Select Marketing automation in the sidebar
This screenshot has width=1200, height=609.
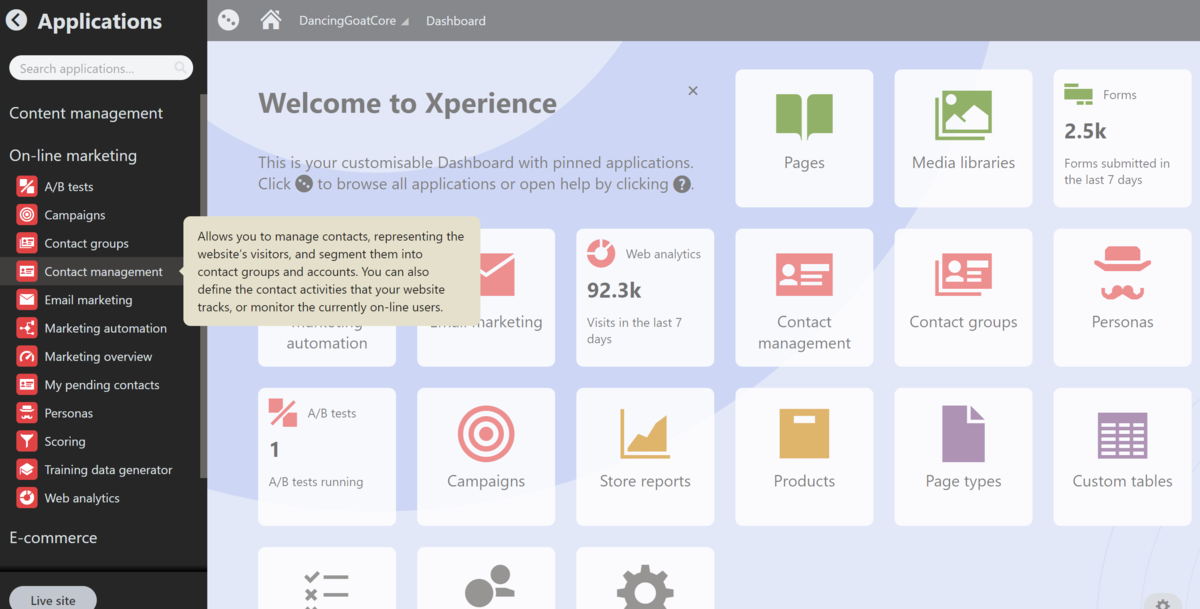(x=106, y=328)
